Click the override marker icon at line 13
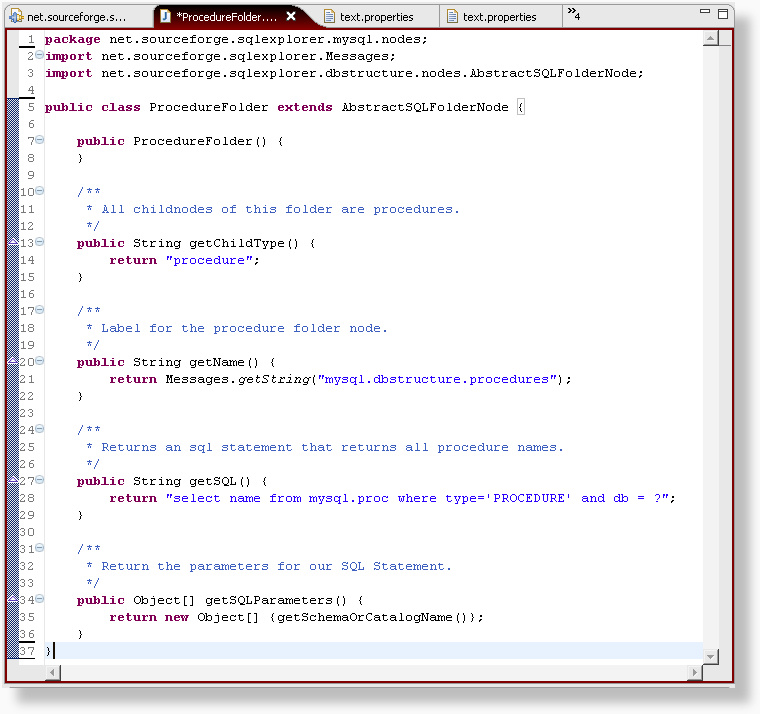760x714 pixels. pyautogui.click(x=13, y=242)
